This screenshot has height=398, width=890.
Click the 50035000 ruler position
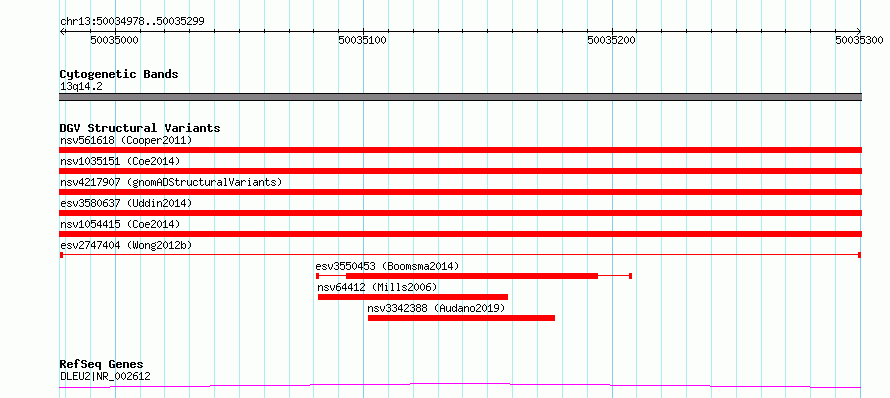[114, 40]
